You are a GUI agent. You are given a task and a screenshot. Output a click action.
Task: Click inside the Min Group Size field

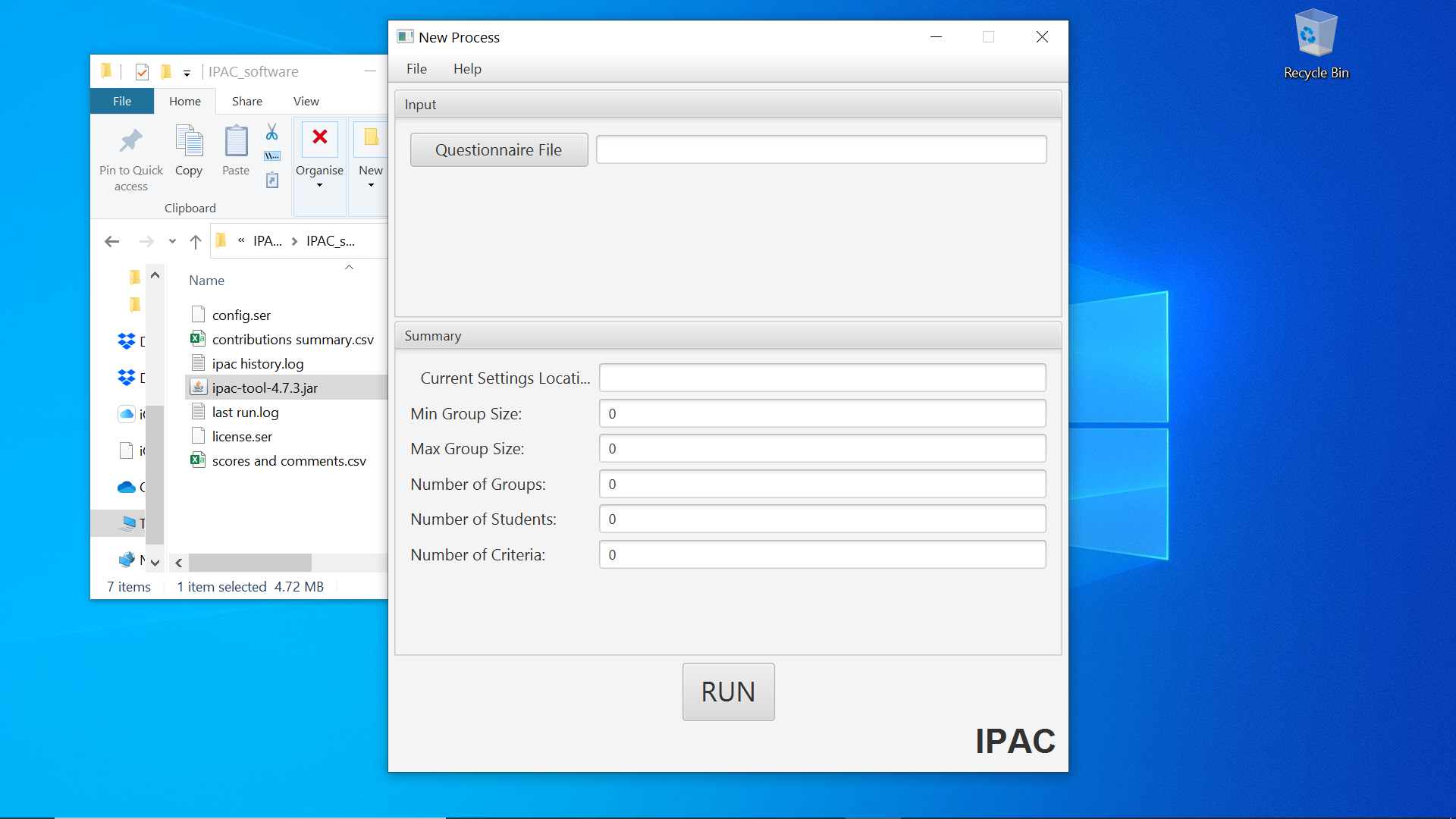[x=821, y=413]
